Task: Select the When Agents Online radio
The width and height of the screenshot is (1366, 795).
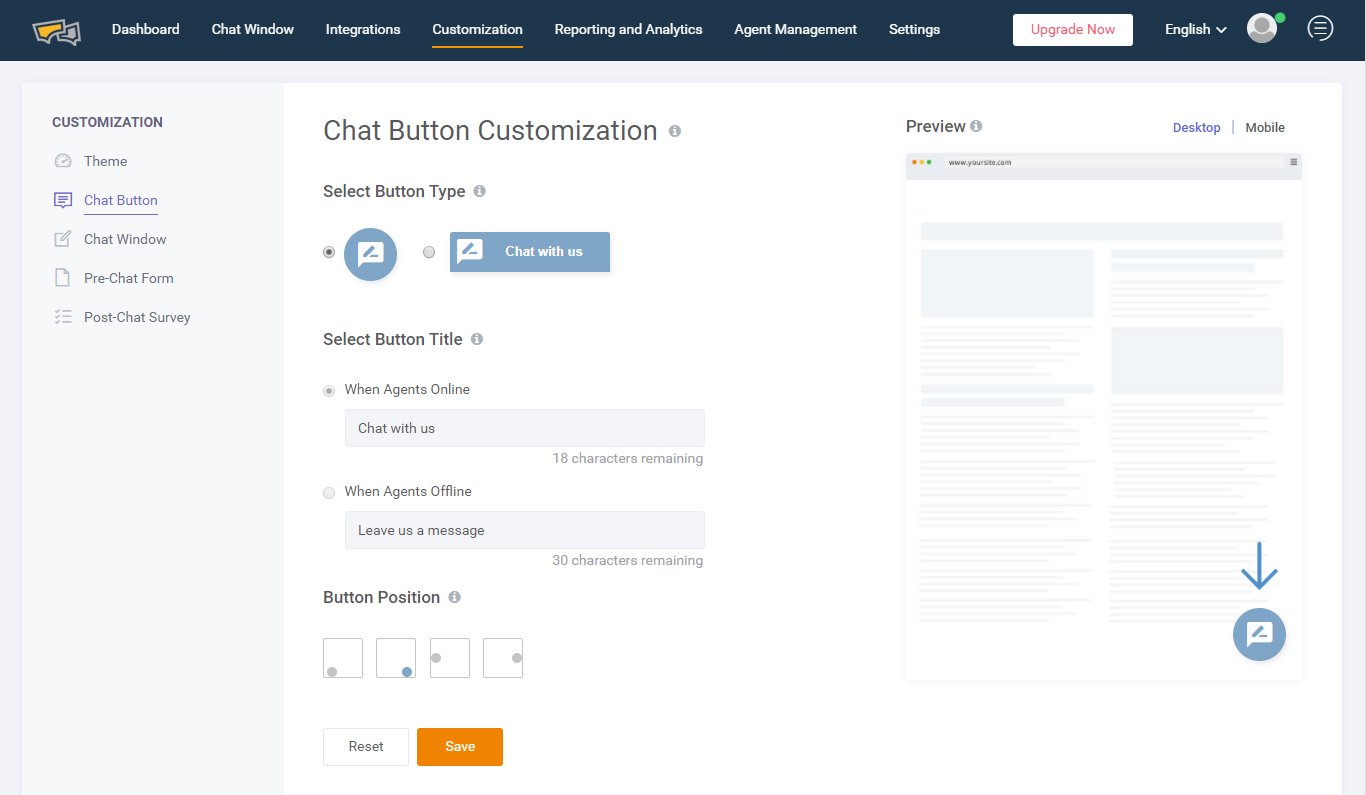Action: pos(329,390)
